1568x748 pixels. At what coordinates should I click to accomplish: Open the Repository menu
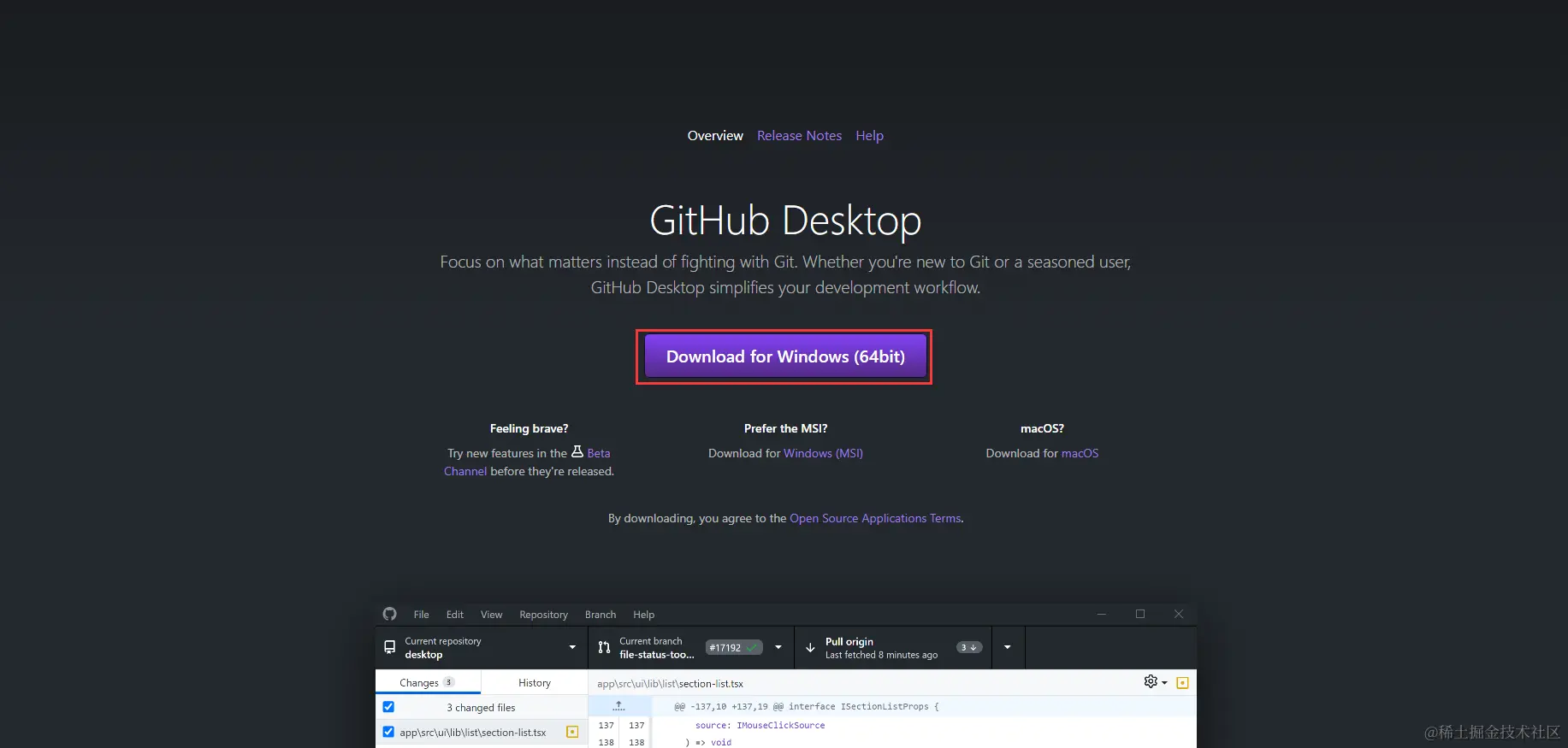click(543, 615)
